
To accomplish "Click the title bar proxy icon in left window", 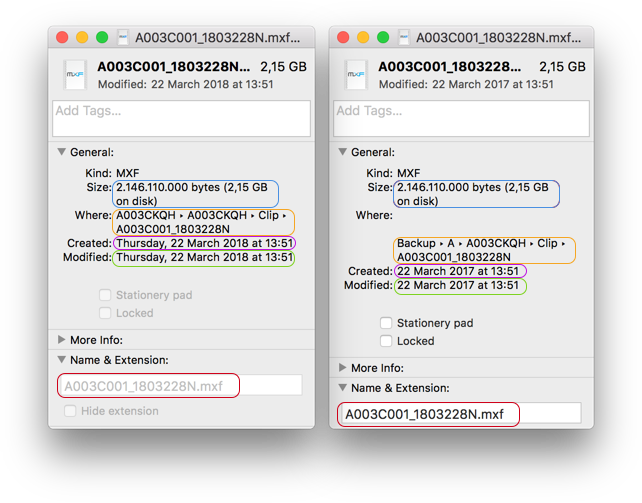I will [123, 37].
